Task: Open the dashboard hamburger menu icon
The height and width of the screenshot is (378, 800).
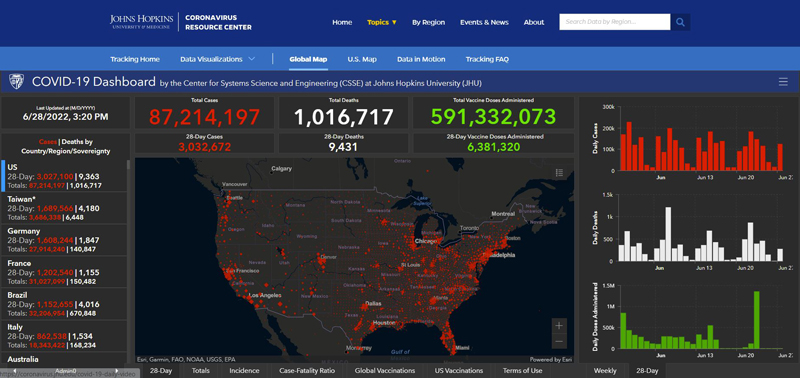Action: point(783,82)
